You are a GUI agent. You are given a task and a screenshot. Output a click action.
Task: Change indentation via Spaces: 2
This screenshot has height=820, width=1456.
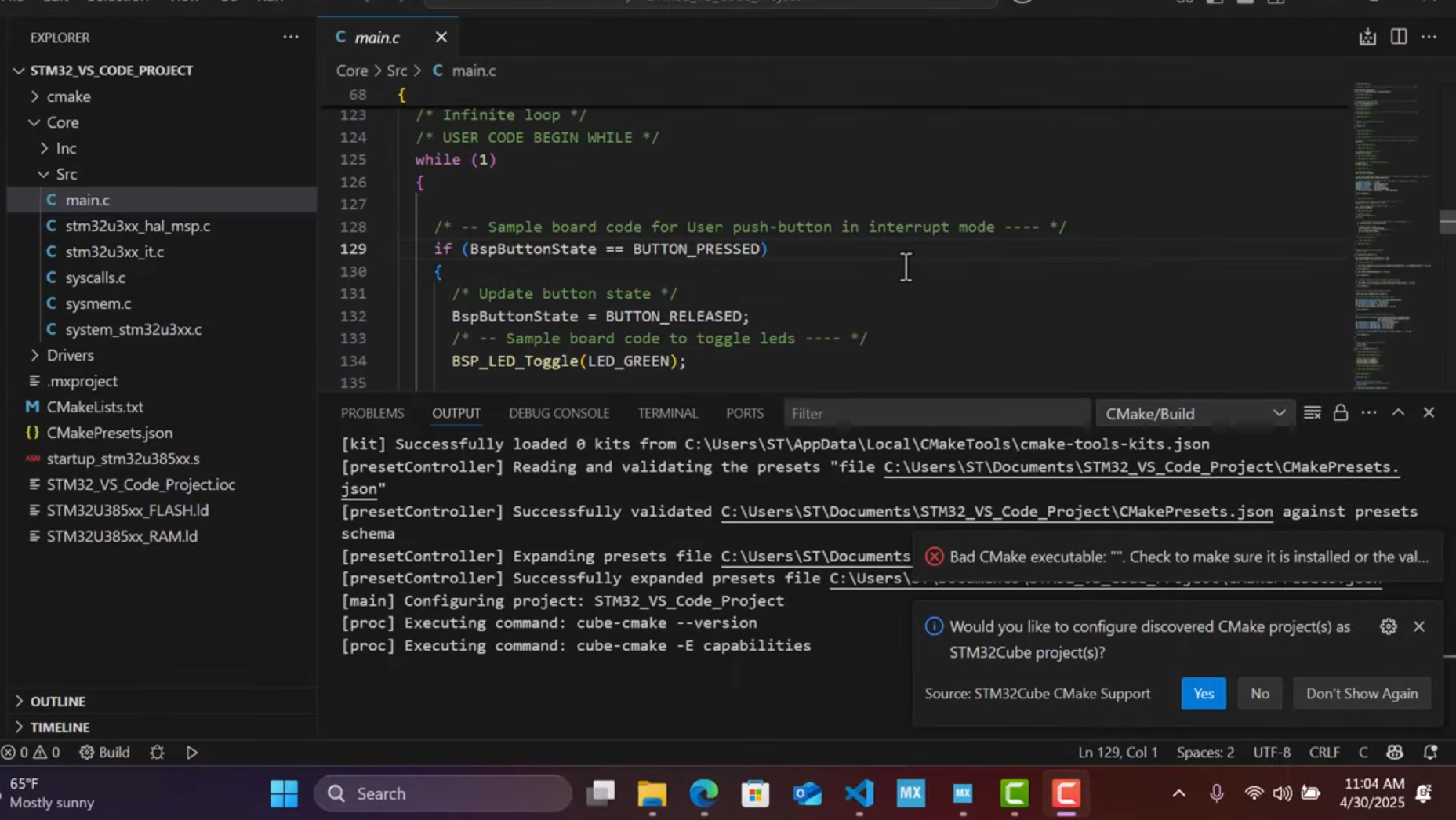point(1205,753)
